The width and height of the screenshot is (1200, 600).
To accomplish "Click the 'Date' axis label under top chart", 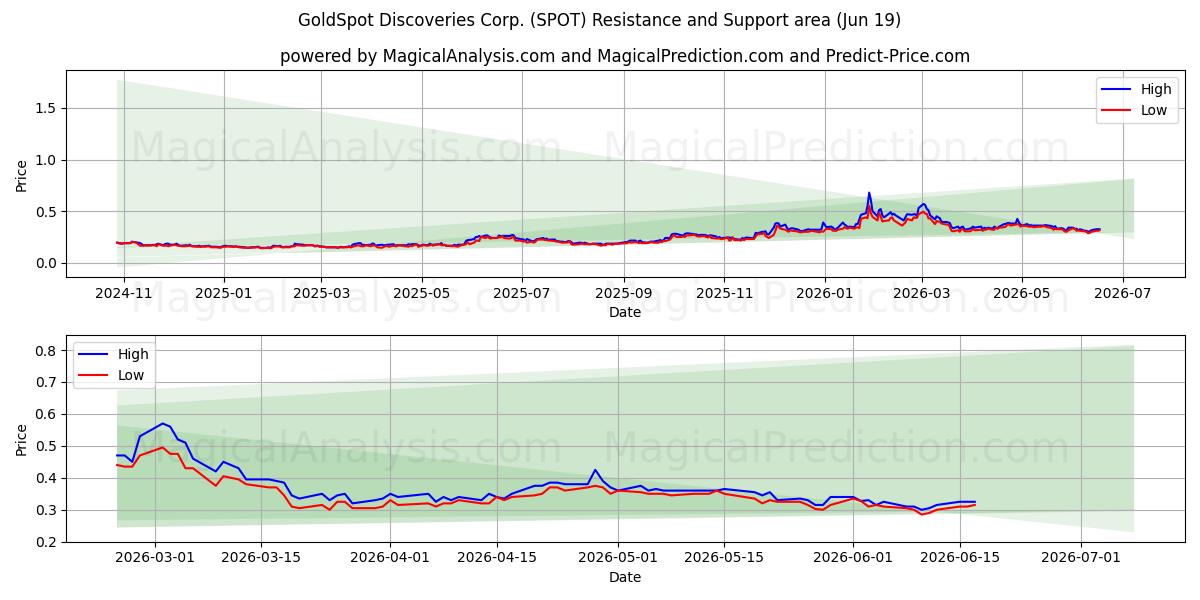I will tap(624, 313).
